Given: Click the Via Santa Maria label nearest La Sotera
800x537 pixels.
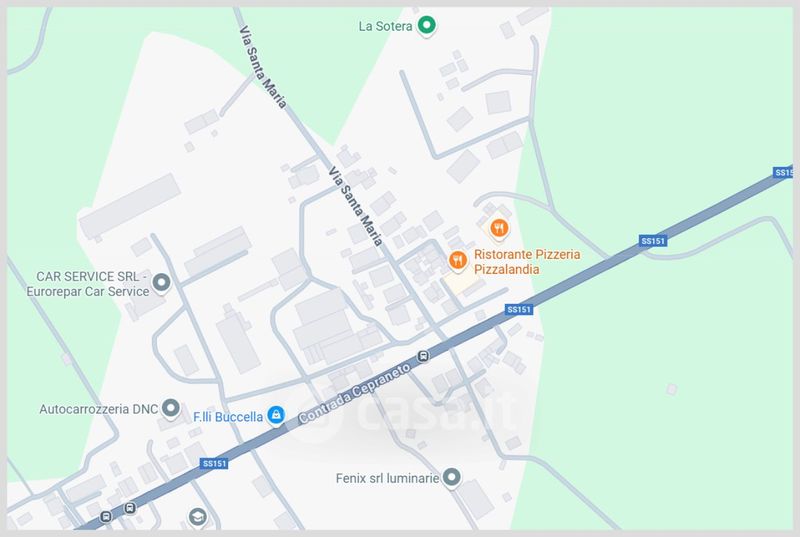Looking at the screenshot, I should (262, 67).
